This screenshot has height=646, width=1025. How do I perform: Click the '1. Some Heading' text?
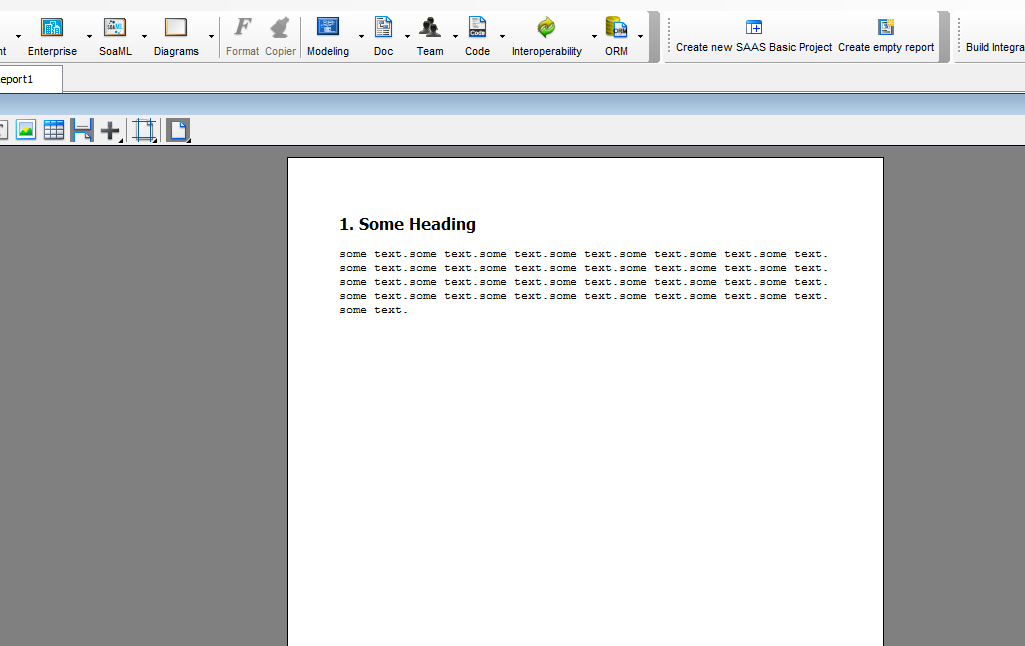[x=407, y=224]
